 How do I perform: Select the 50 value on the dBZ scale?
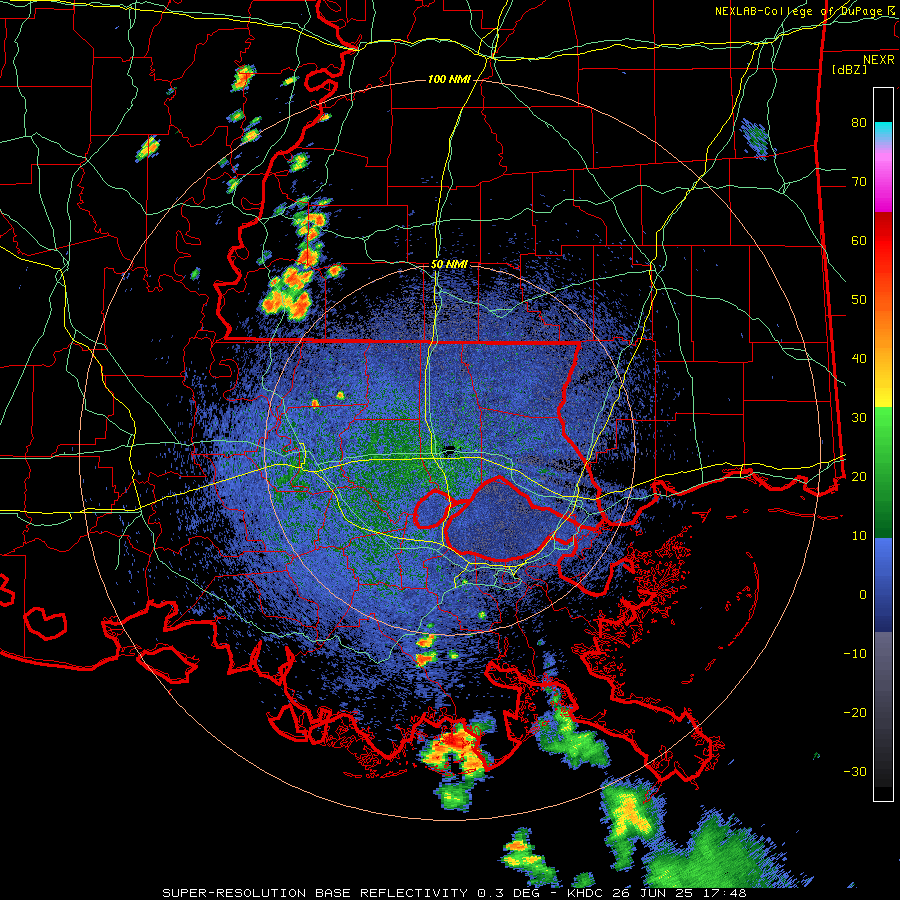[859, 300]
